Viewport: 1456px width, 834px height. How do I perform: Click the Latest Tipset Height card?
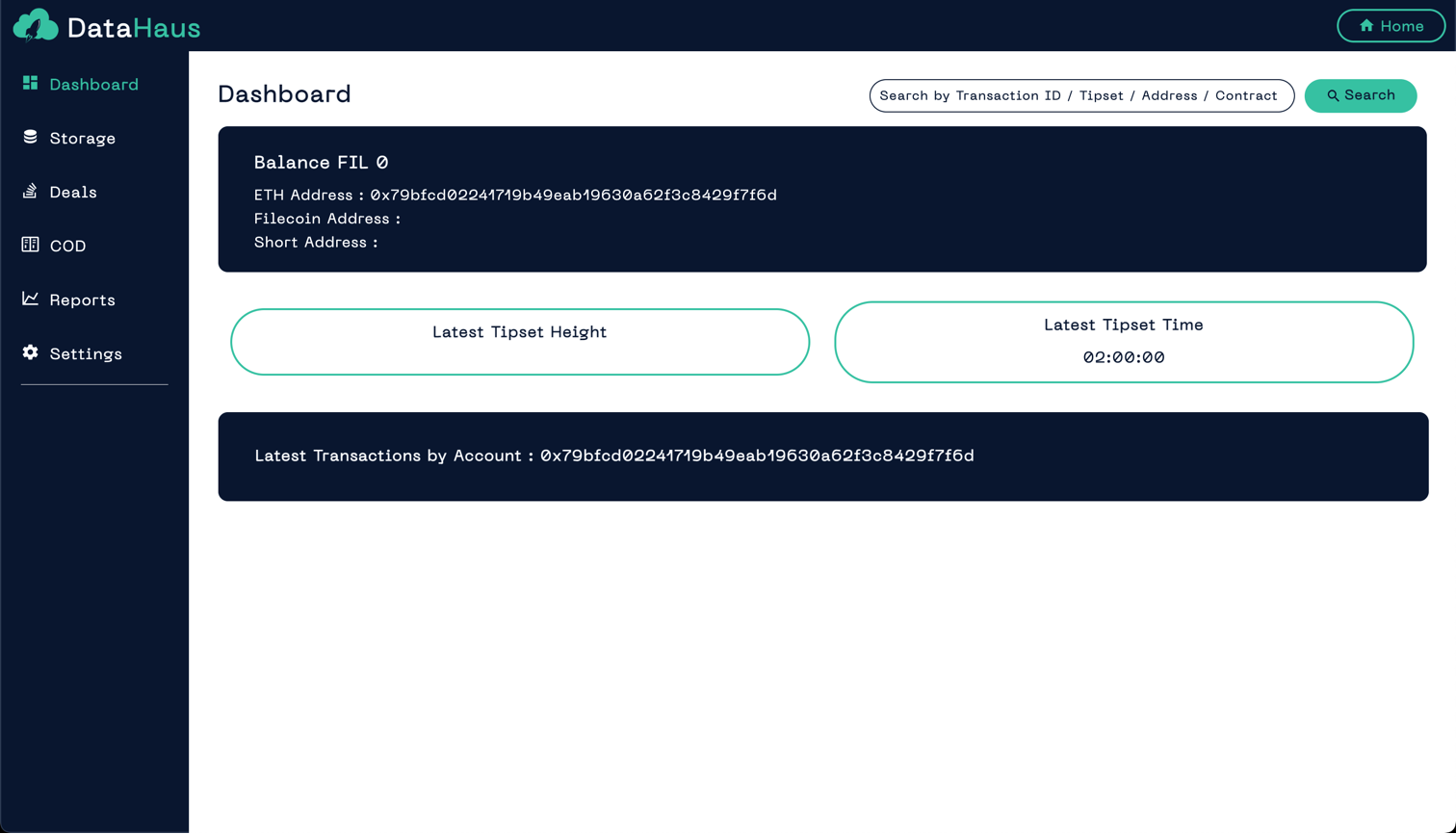tap(519, 342)
